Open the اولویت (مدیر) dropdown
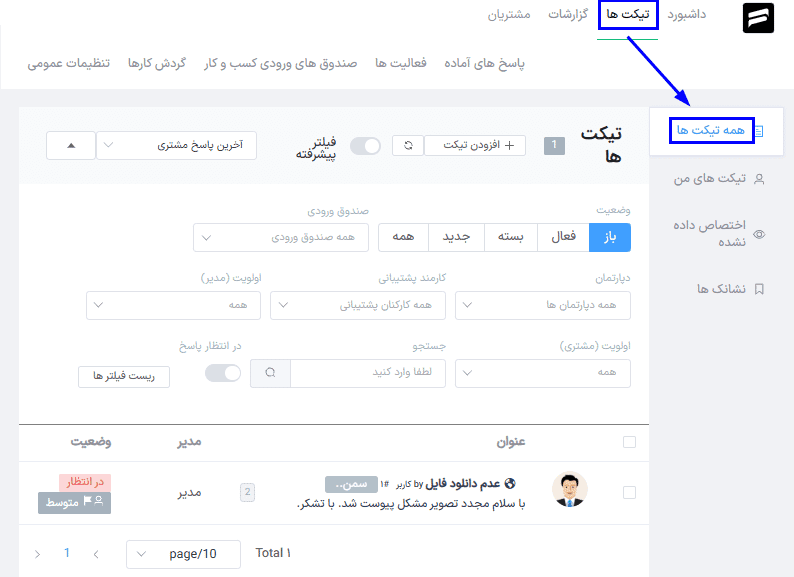The width and height of the screenshot is (794, 577). [x=173, y=305]
